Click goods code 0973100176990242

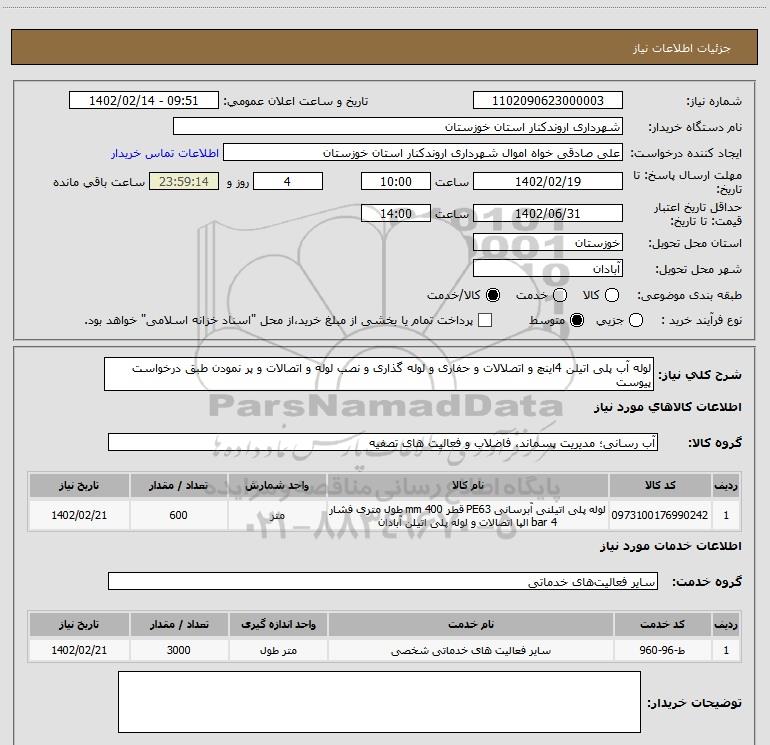coord(660,515)
